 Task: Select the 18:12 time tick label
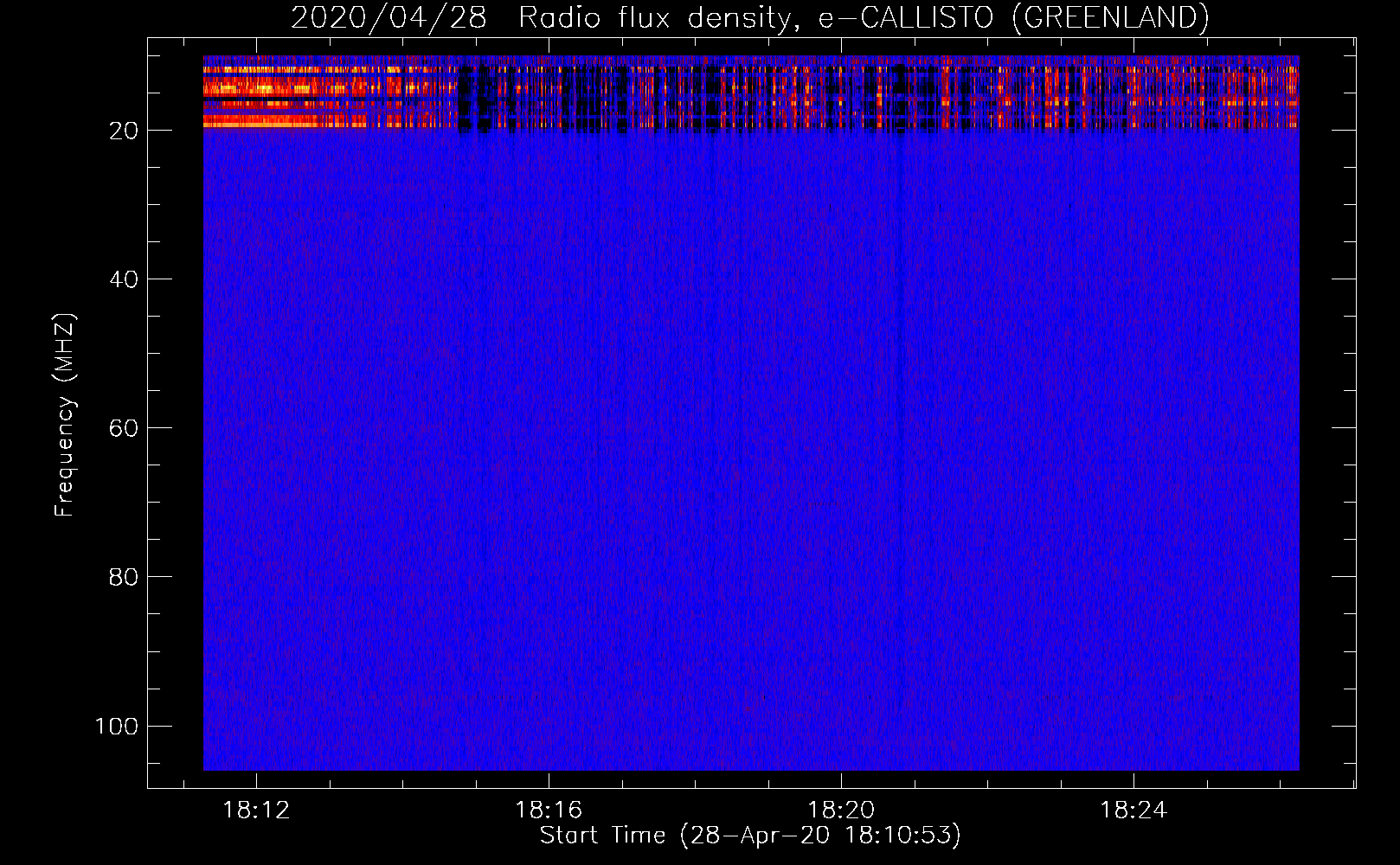point(256,811)
